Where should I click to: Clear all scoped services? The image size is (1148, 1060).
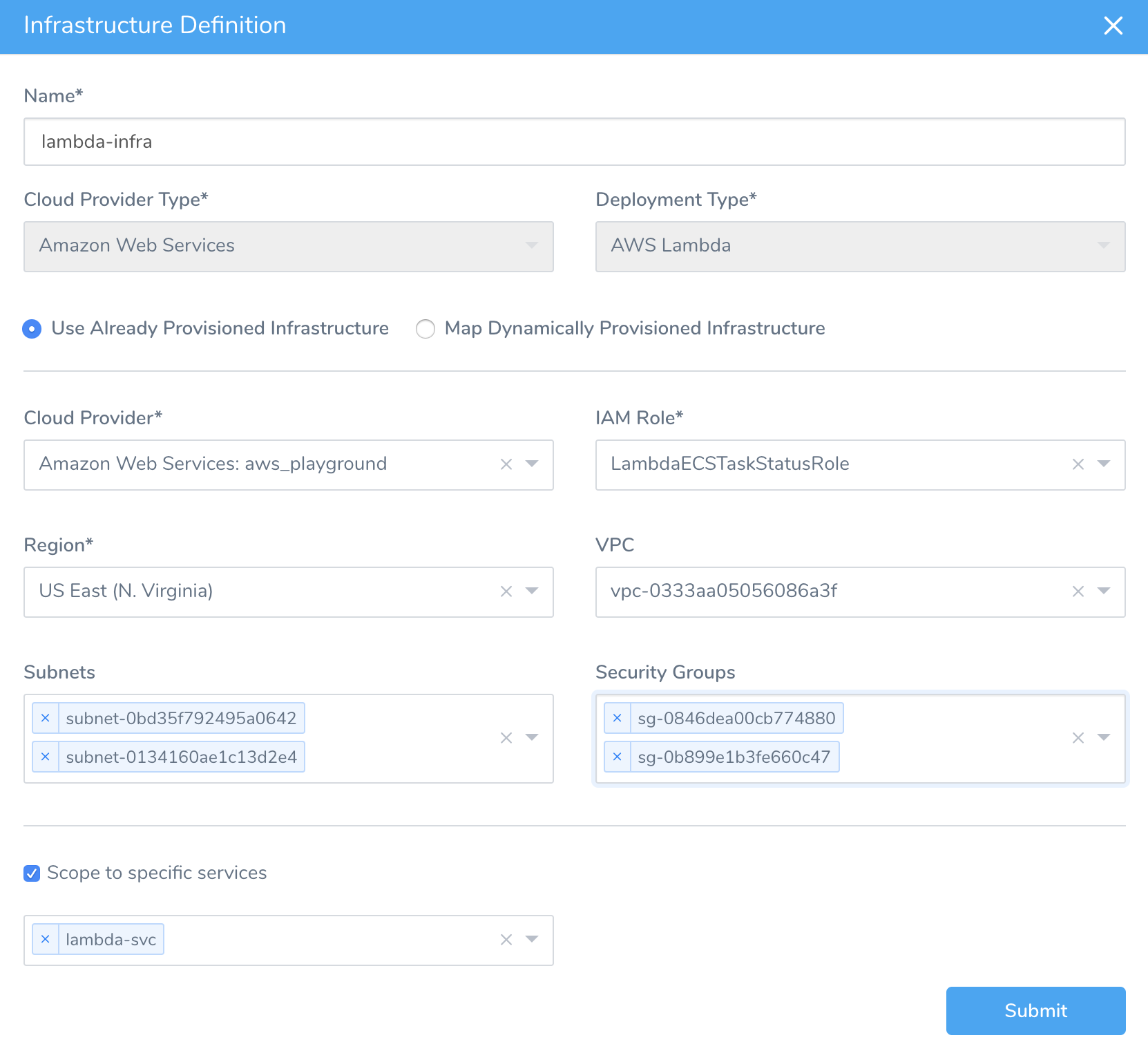click(x=506, y=940)
